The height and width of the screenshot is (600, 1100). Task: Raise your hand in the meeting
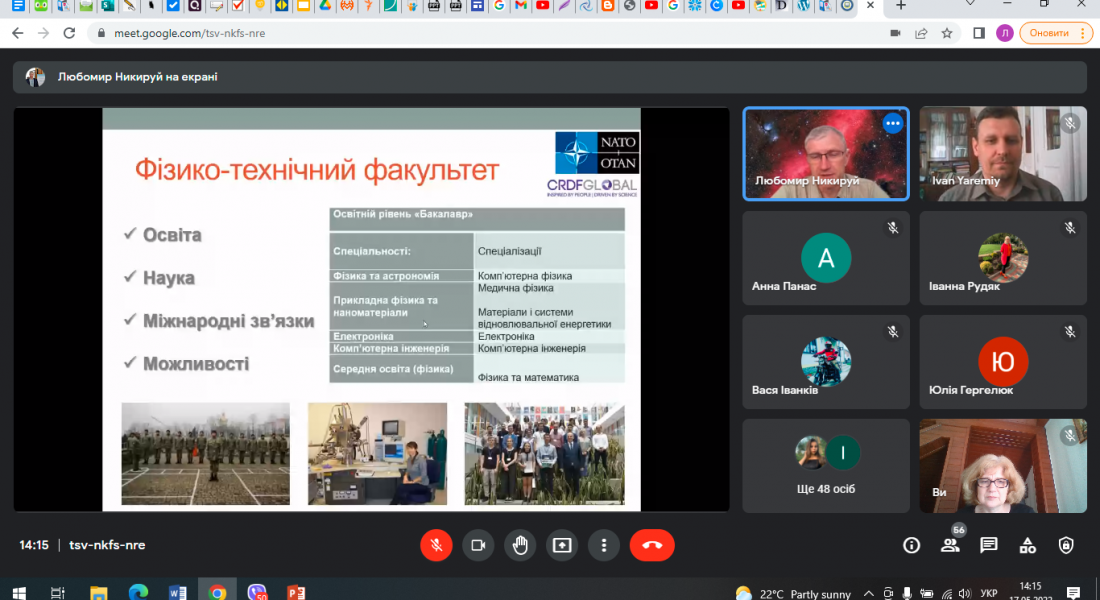(520, 545)
